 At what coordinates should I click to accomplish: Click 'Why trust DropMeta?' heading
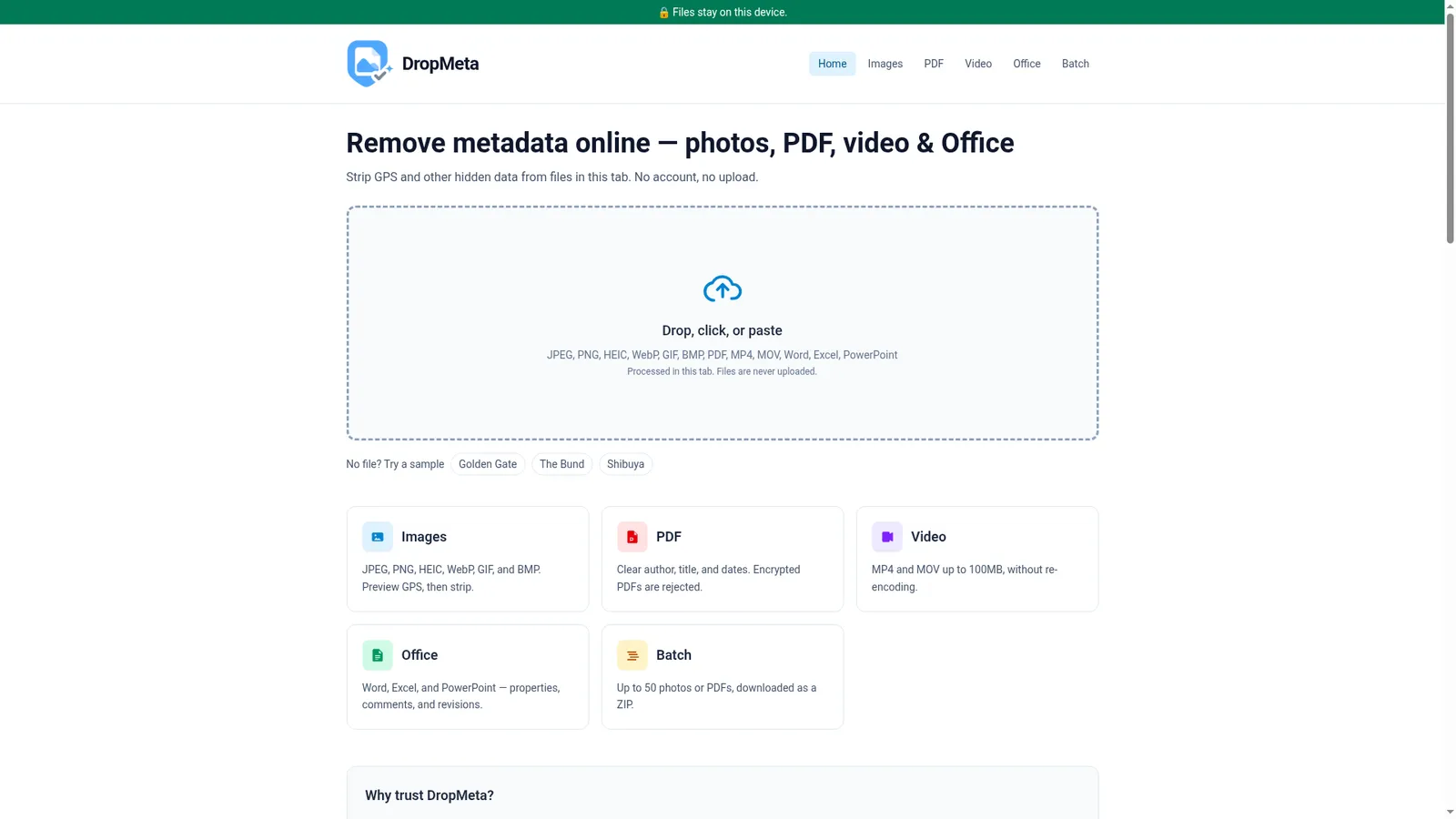[x=430, y=795]
